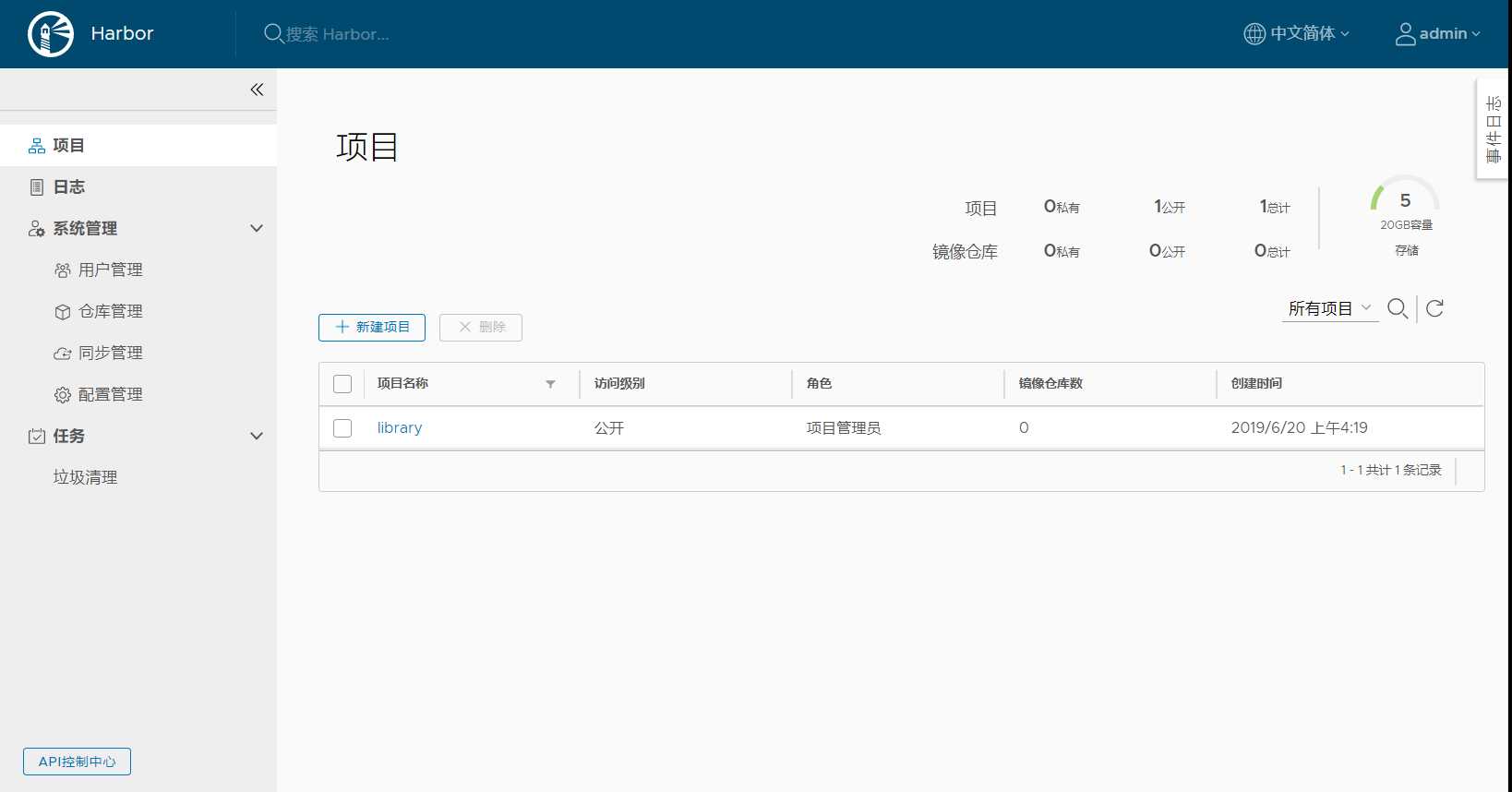Click the 任务 tasks icon
Image resolution: width=1512 pixels, height=792 pixels.
(x=37, y=437)
